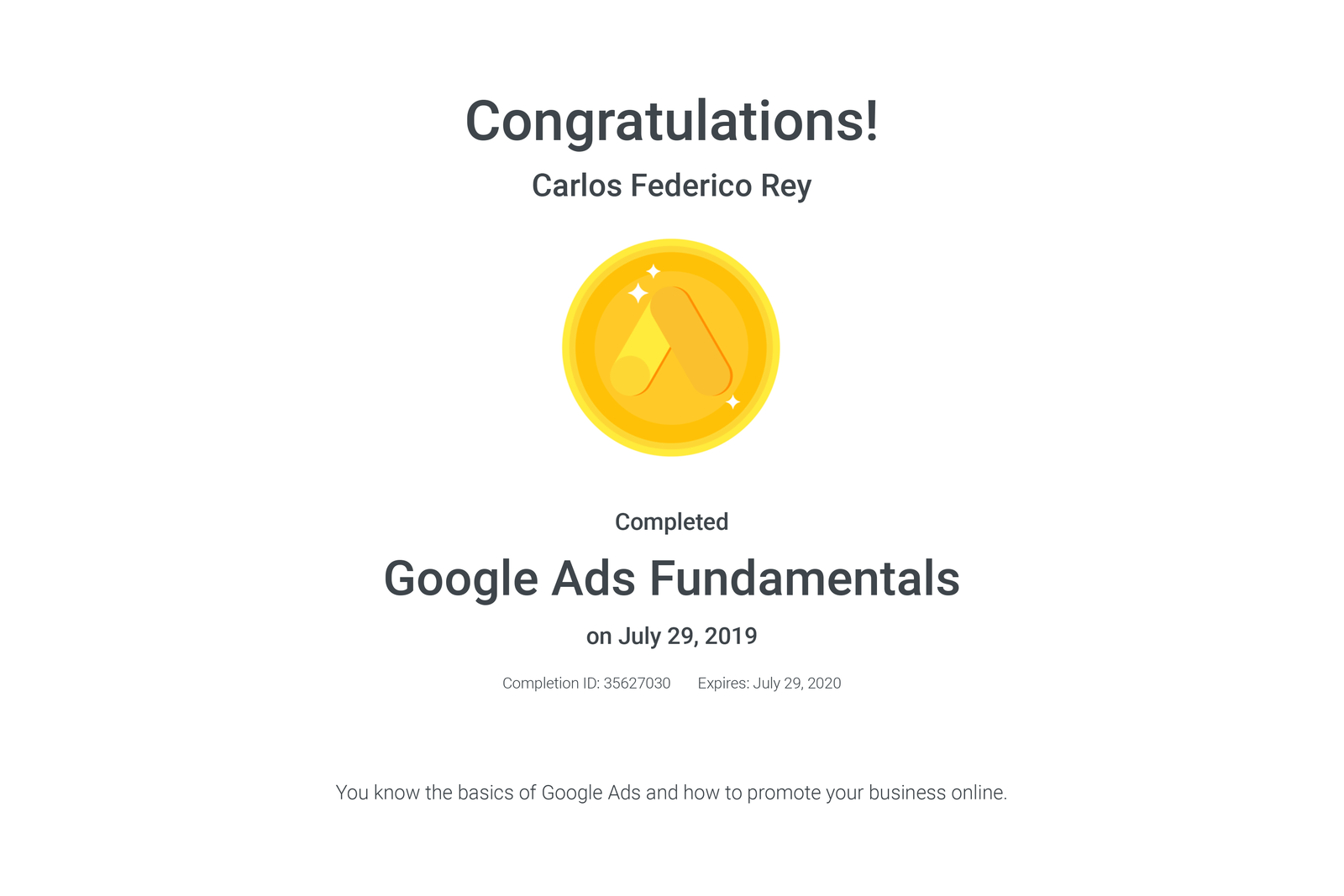Click the number 35627030

coord(637,684)
